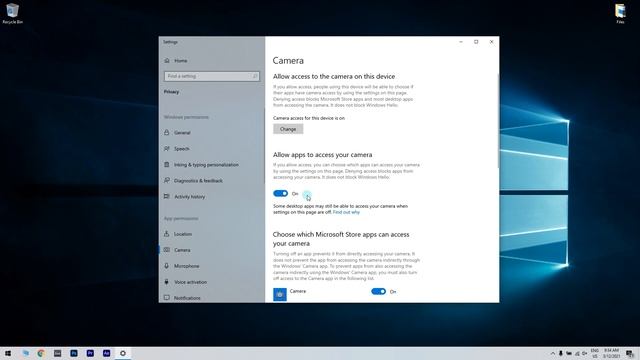This screenshot has height=360, width=640.
Task: Show hidden system tray icons
Action: [553, 353]
